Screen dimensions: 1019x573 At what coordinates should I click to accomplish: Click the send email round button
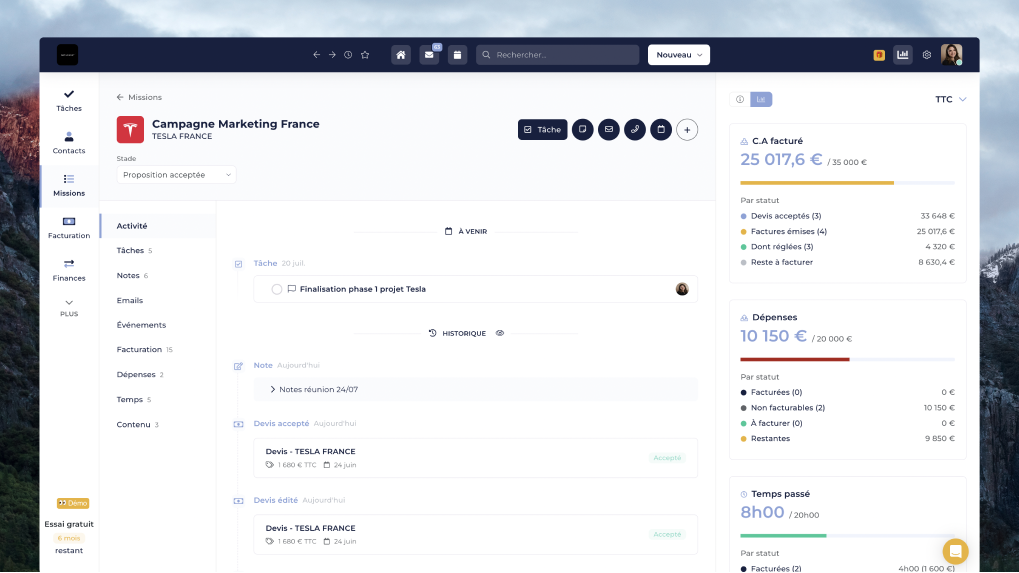pyautogui.click(x=609, y=130)
